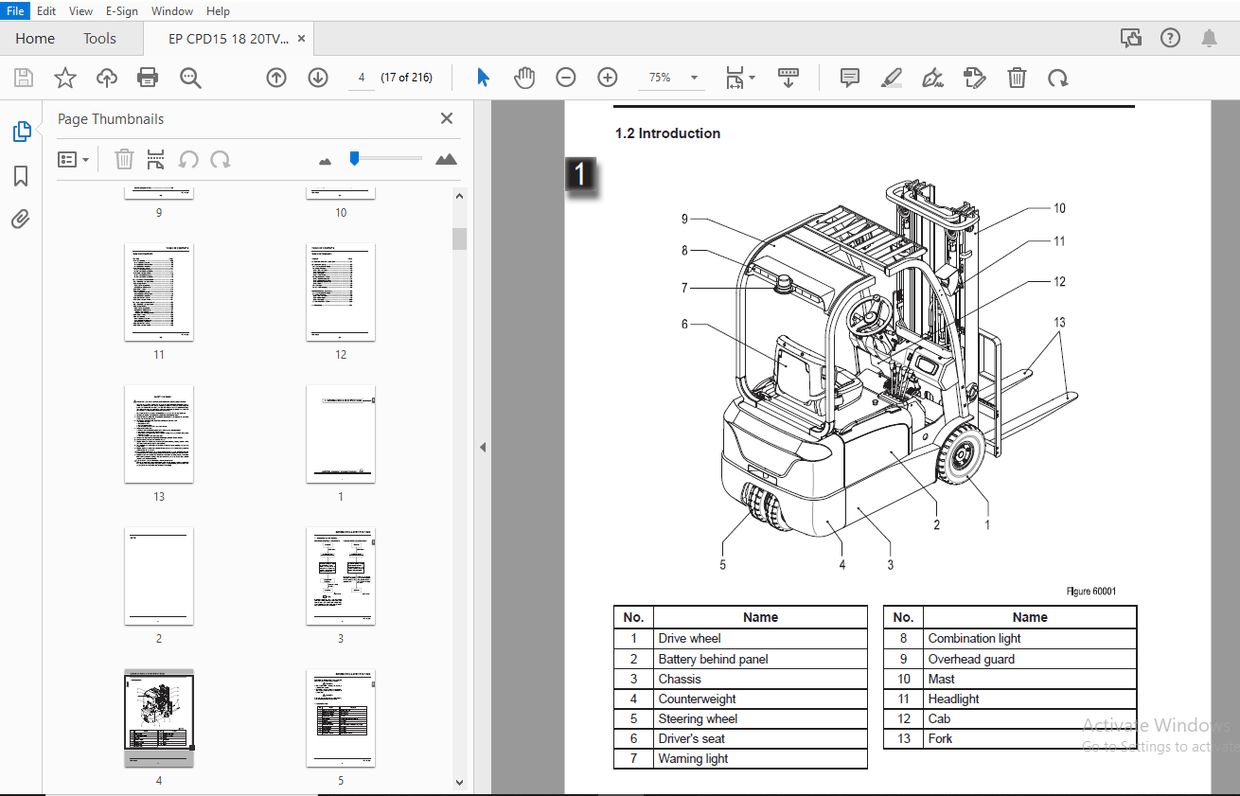This screenshot has width=1240, height=796.
Task: Rotate pages clockwise in thumbnails panel
Action: click(x=220, y=159)
